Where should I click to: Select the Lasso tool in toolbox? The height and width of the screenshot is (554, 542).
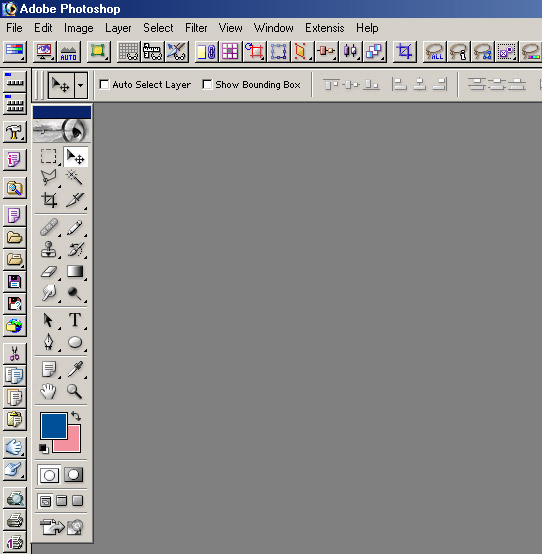[x=48, y=177]
